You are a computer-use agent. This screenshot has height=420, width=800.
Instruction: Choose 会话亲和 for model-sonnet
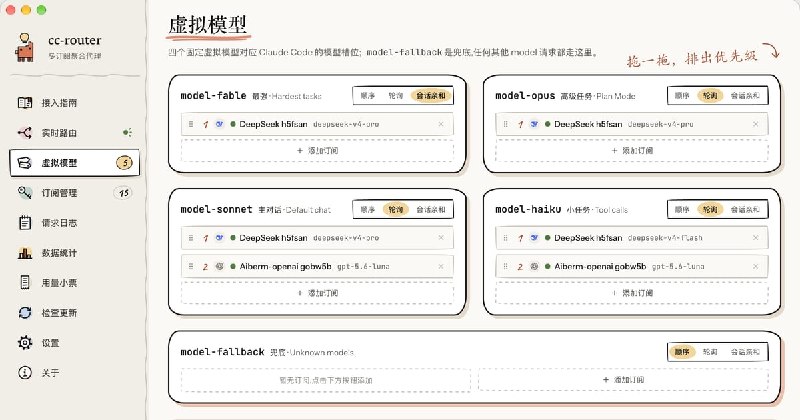(x=431, y=210)
